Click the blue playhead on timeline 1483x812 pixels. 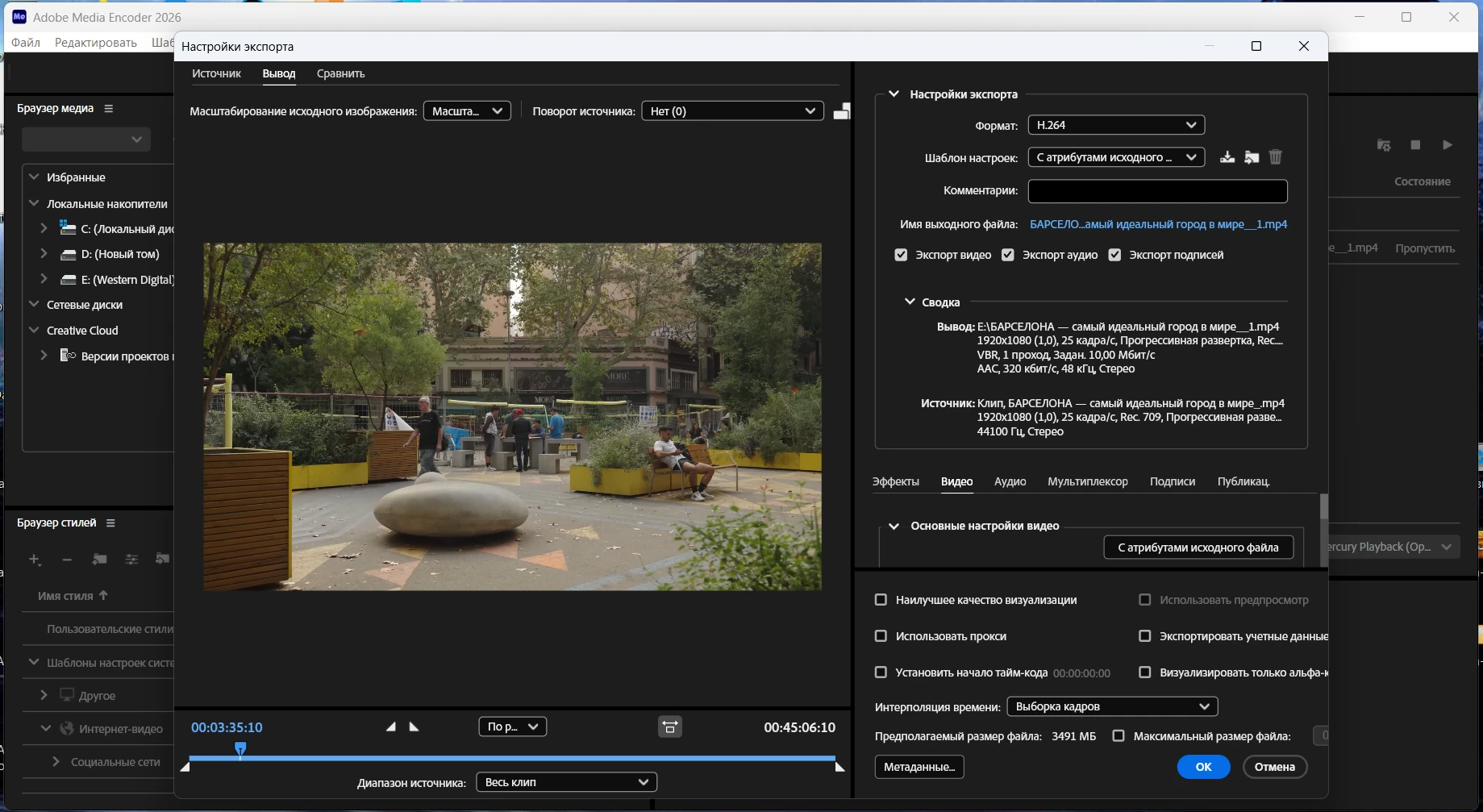pos(240,749)
